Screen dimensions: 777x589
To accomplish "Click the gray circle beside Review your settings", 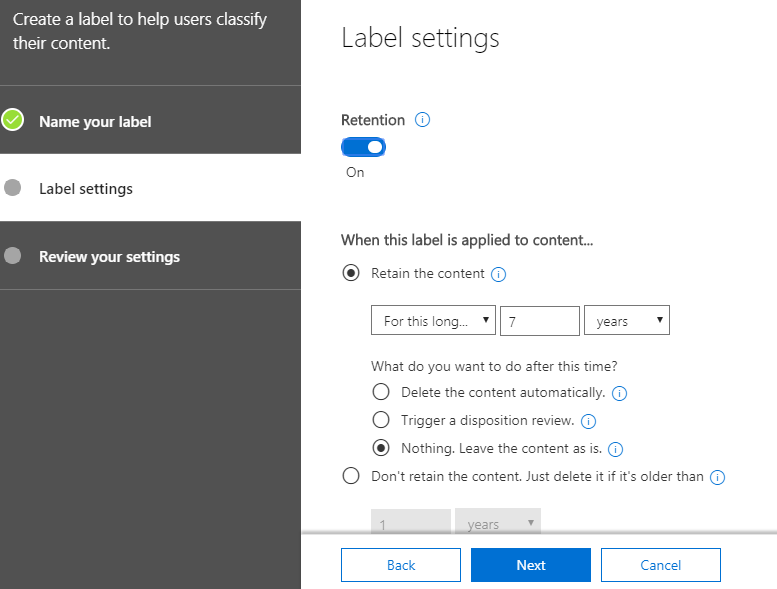I will [x=12, y=256].
